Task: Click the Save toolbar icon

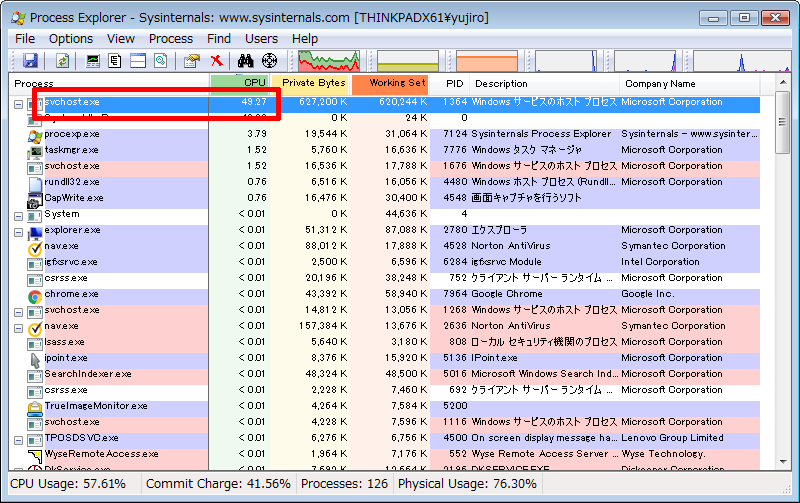Action: (31, 61)
